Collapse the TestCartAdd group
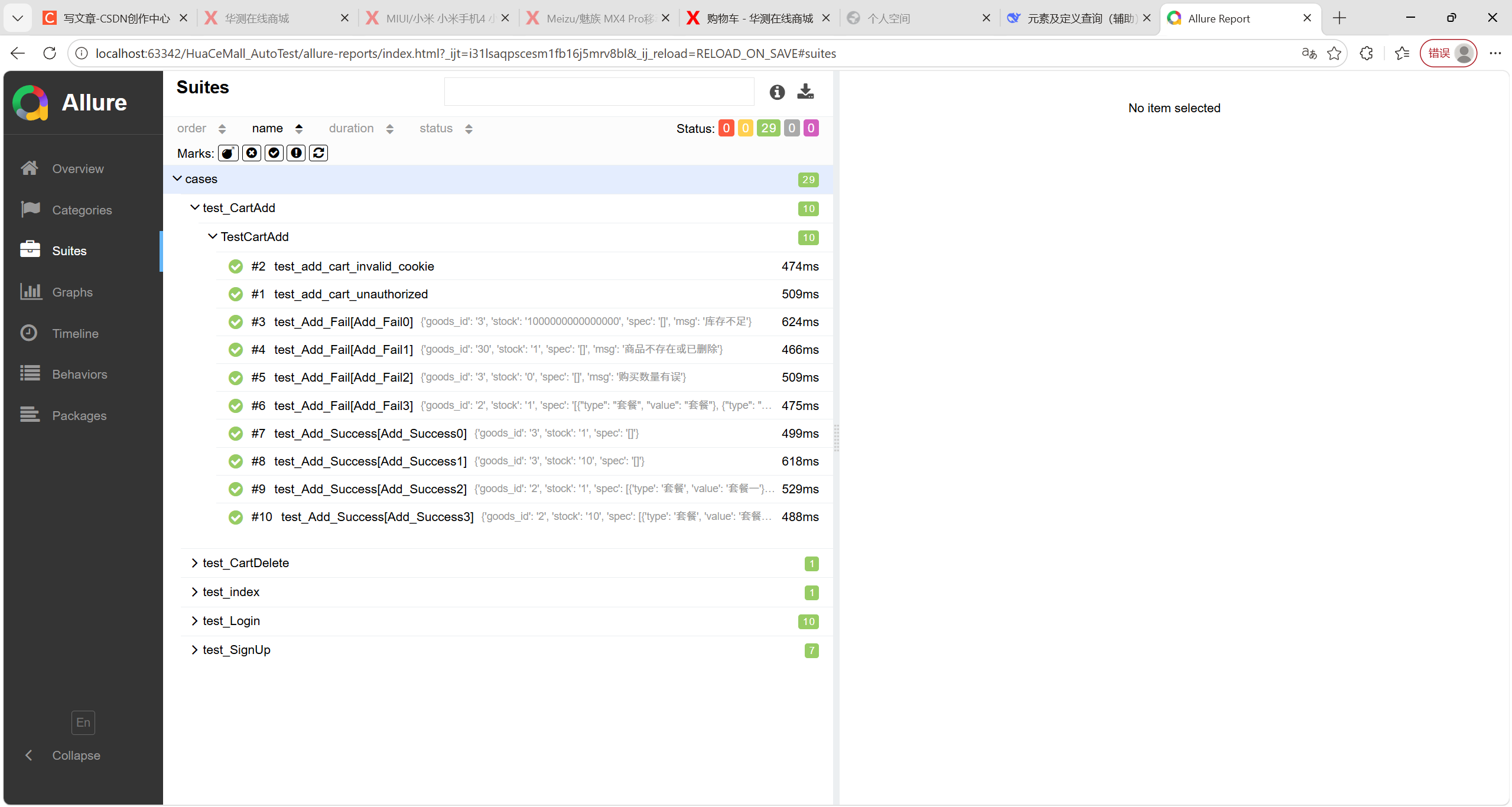The height and width of the screenshot is (807, 1512). point(254,237)
